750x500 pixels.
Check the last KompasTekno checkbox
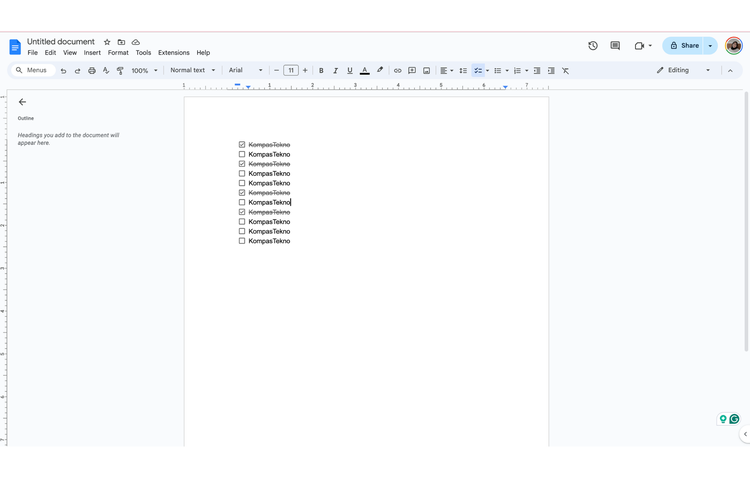point(242,241)
